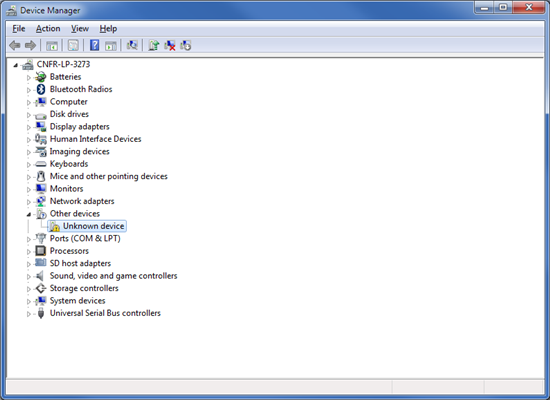This screenshot has width=550, height=400.
Task: Click the Ports (COM & LPT) icon
Action: (41, 239)
